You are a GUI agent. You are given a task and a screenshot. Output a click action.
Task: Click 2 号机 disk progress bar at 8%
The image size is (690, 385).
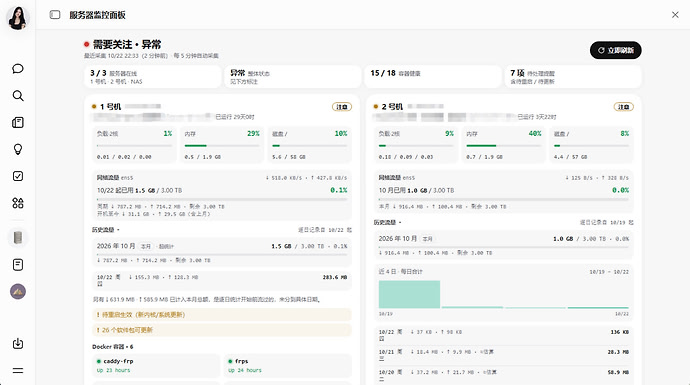tap(591, 146)
